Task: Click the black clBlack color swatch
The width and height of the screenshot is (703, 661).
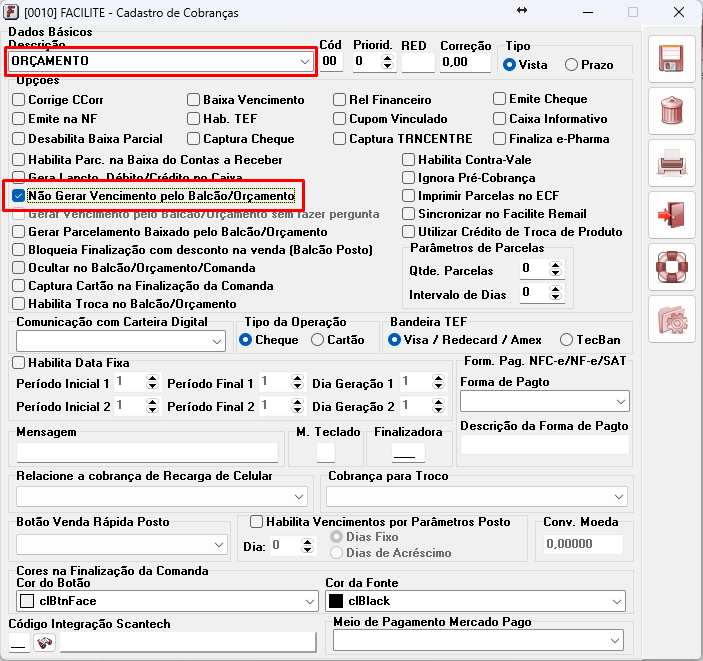Action: coord(336,601)
